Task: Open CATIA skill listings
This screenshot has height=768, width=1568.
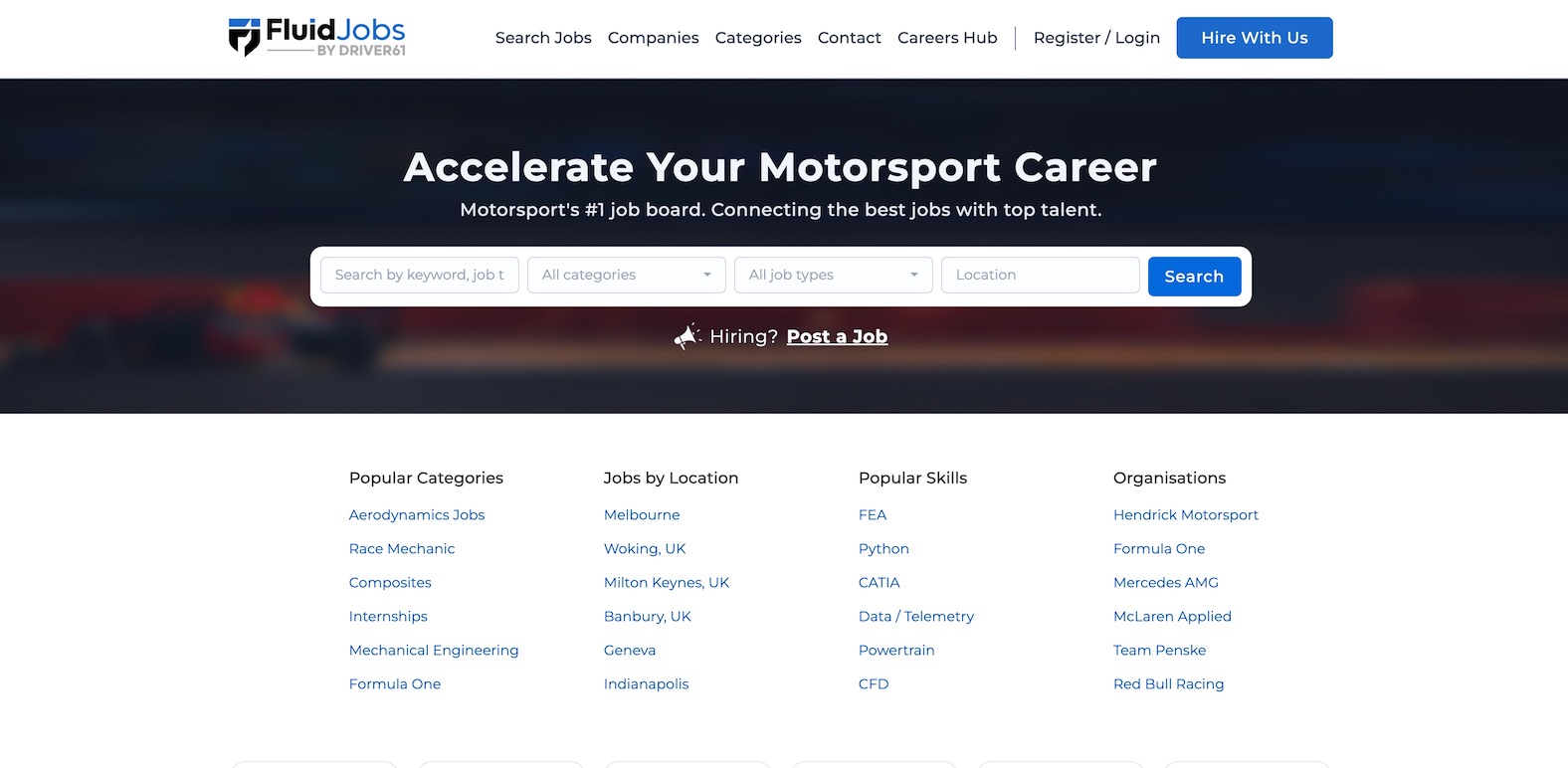Action: 880,583
